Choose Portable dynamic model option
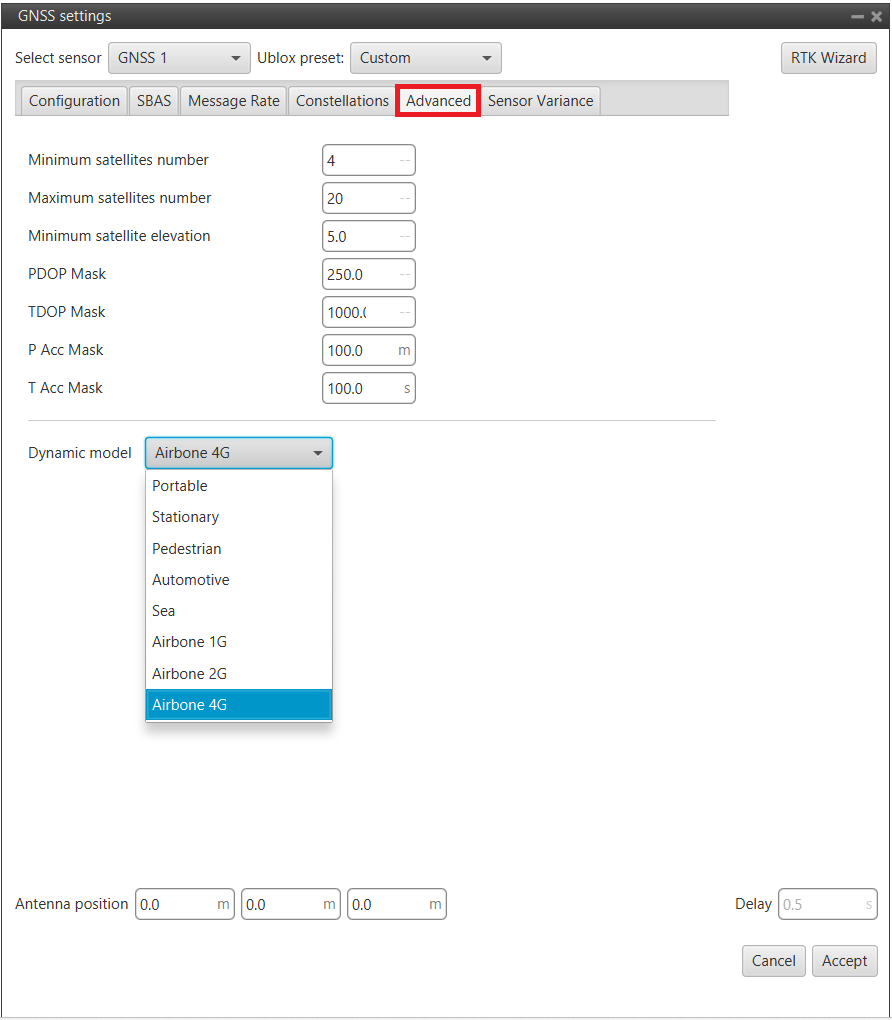 pyautogui.click(x=180, y=486)
